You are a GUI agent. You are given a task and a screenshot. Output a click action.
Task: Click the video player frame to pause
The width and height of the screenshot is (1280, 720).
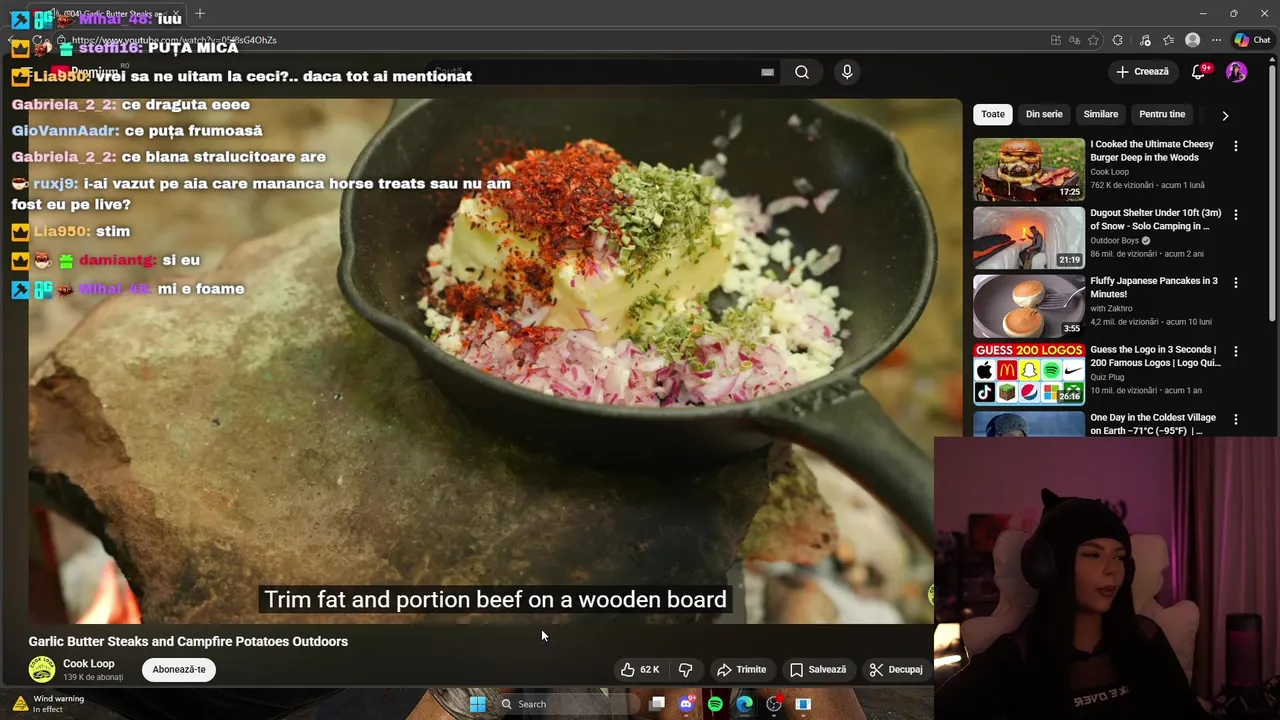tap(495, 360)
